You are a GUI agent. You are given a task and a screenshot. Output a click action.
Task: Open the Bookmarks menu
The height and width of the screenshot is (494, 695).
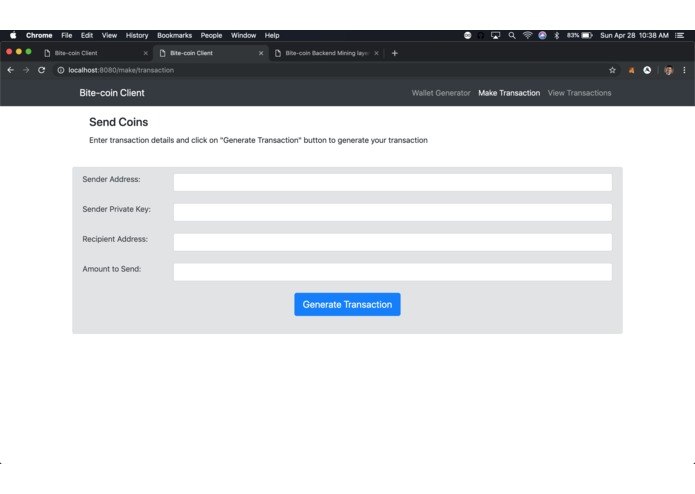click(x=174, y=35)
